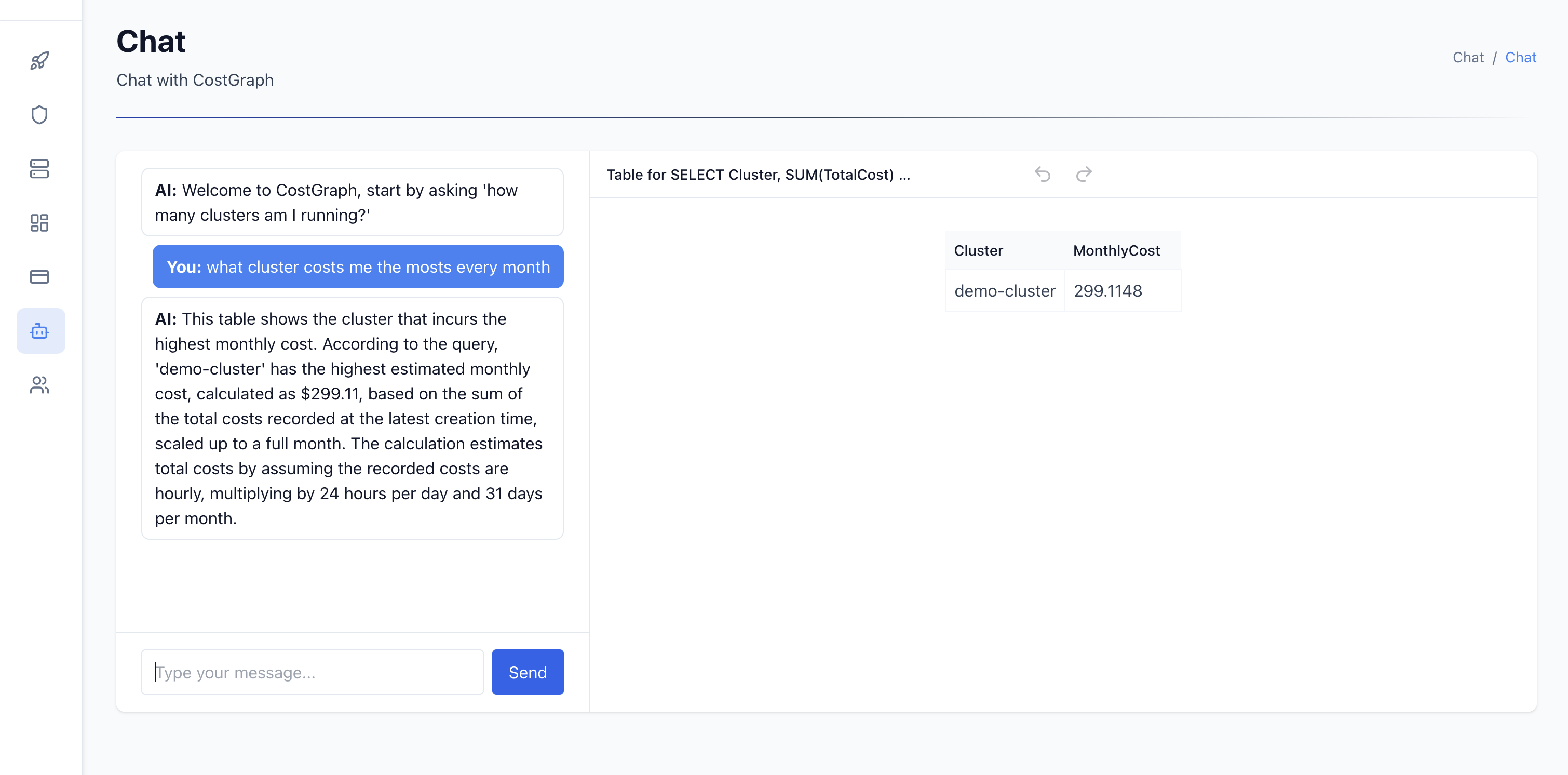Open the server stack sidebar icon

[x=39, y=169]
